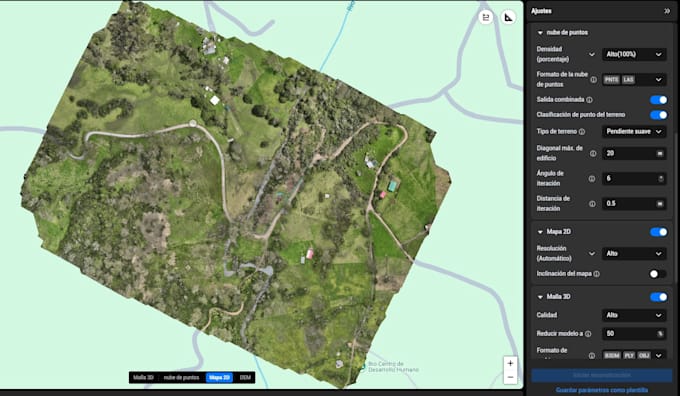680x396 pixels.
Task: Click the layers icon at map top right
Action: click(x=486, y=17)
